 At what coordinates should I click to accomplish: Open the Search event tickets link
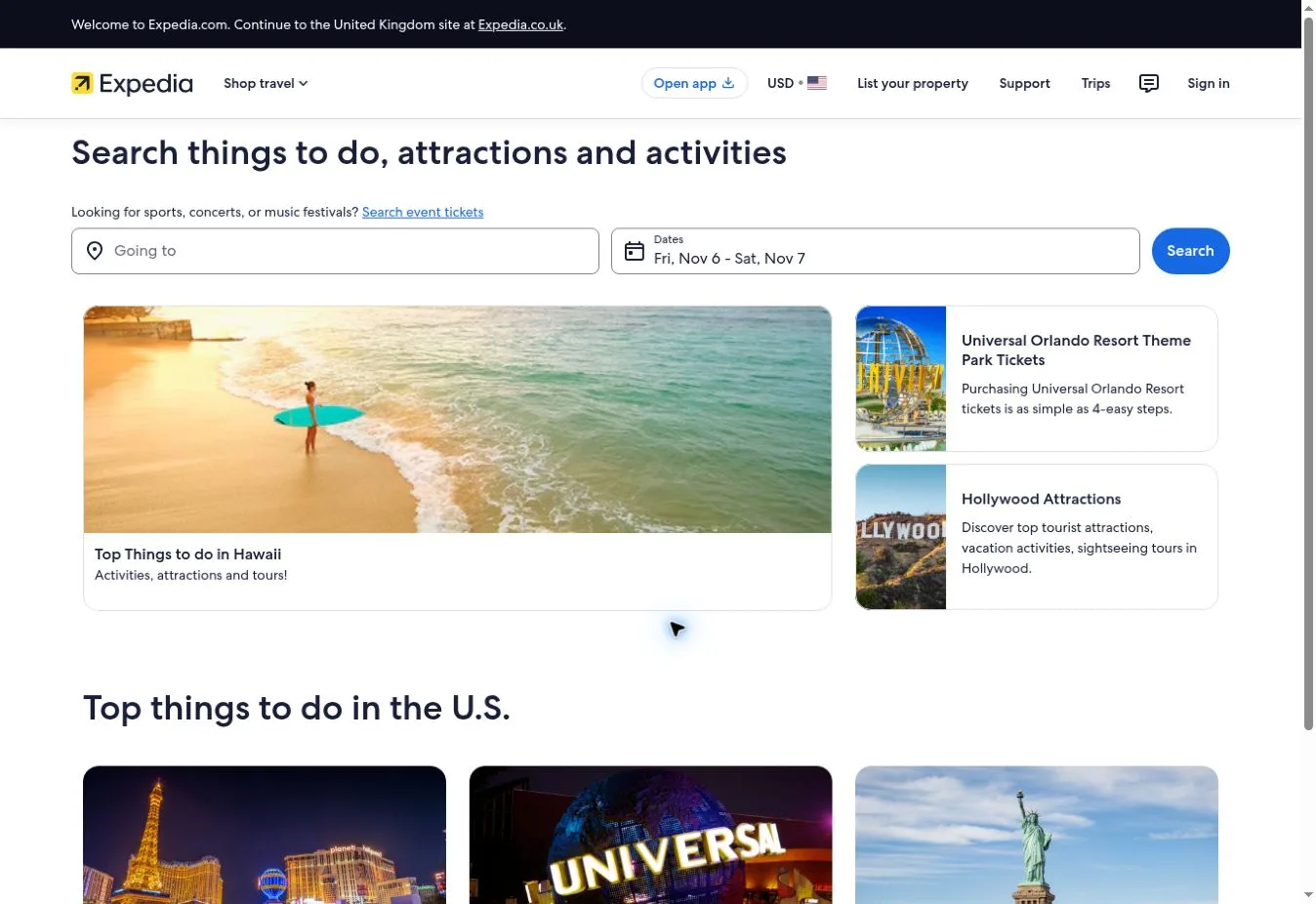click(423, 212)
